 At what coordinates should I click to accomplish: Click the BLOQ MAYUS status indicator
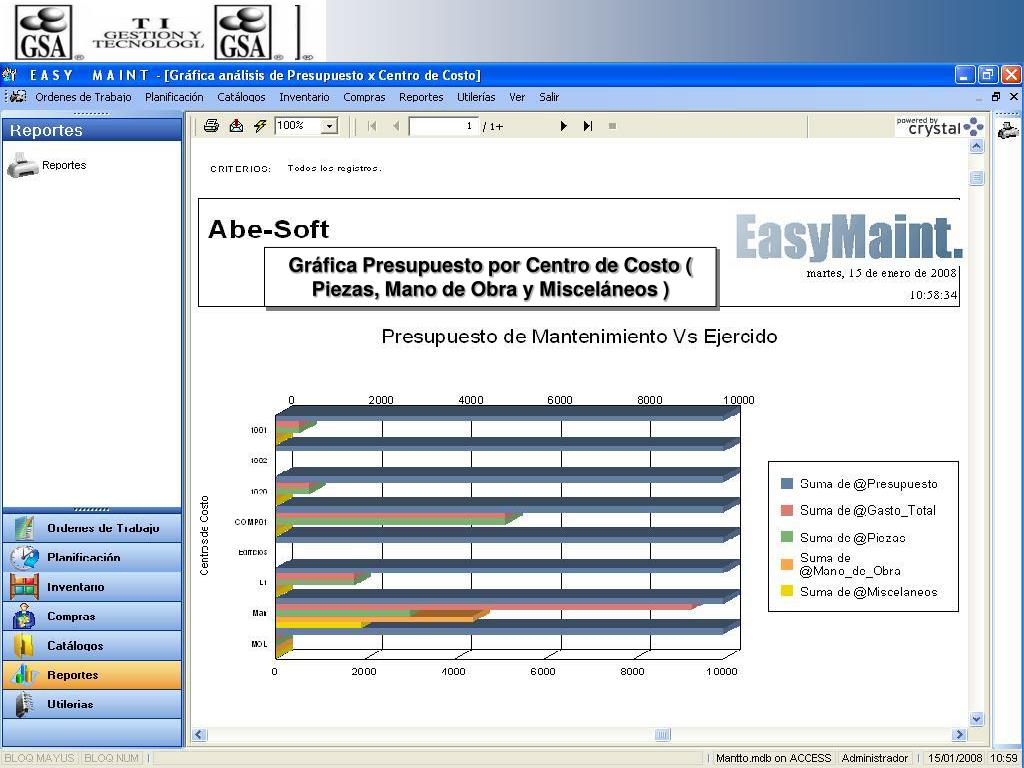[x=39, y=758]
